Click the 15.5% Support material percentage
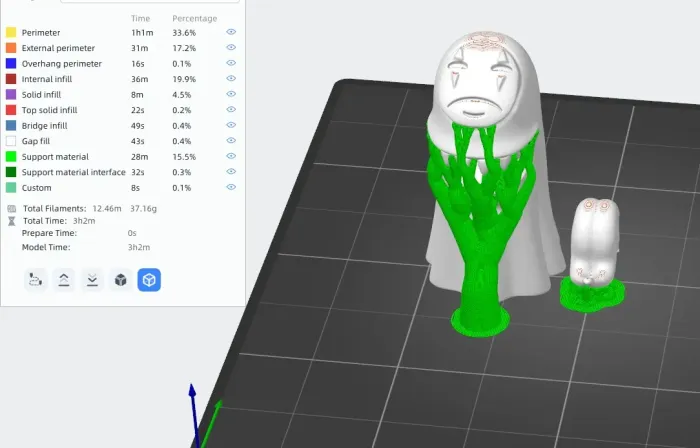700x448 pixels. pos(184,157)
